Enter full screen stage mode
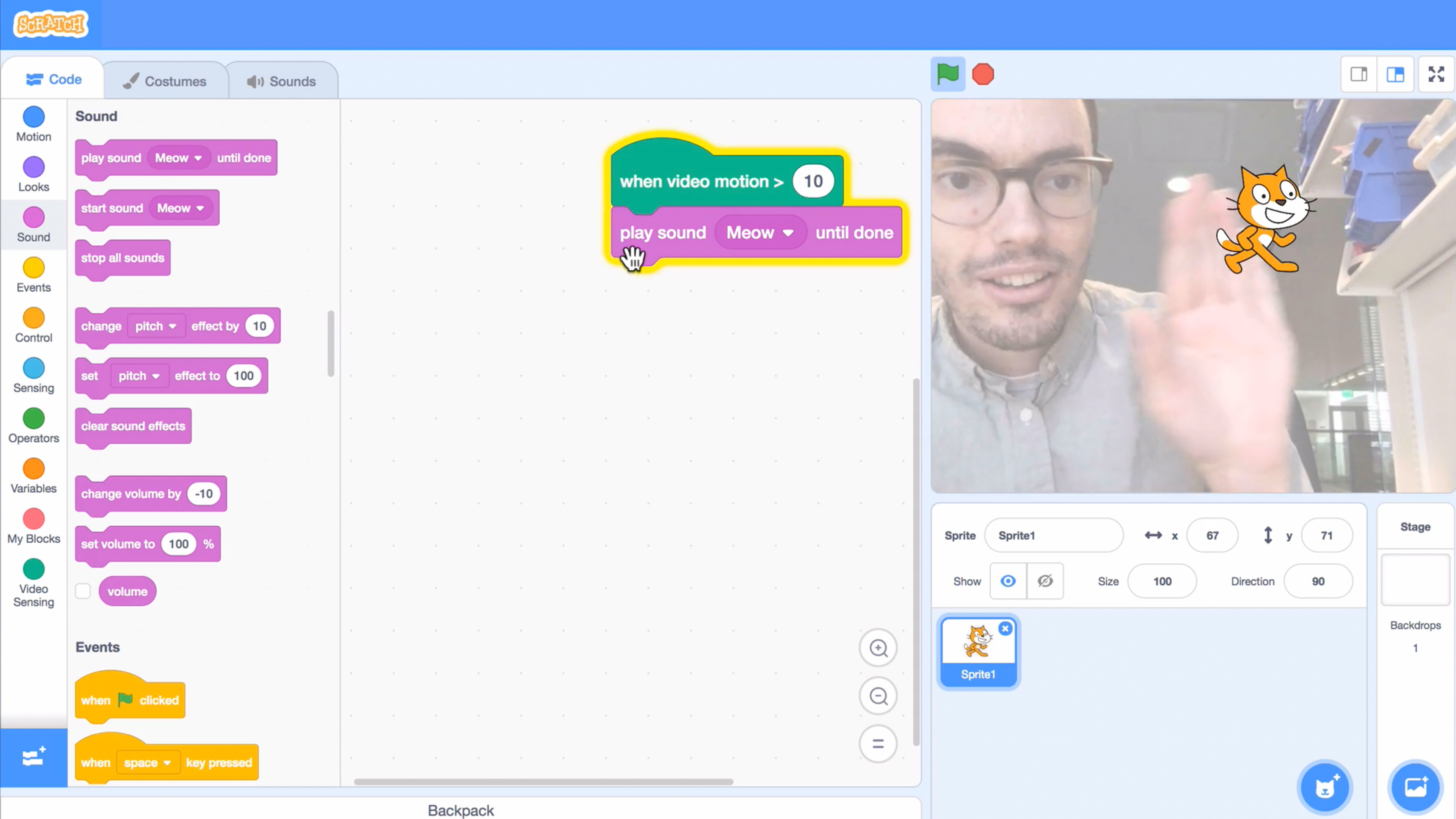 click(x=1436, y=74)
